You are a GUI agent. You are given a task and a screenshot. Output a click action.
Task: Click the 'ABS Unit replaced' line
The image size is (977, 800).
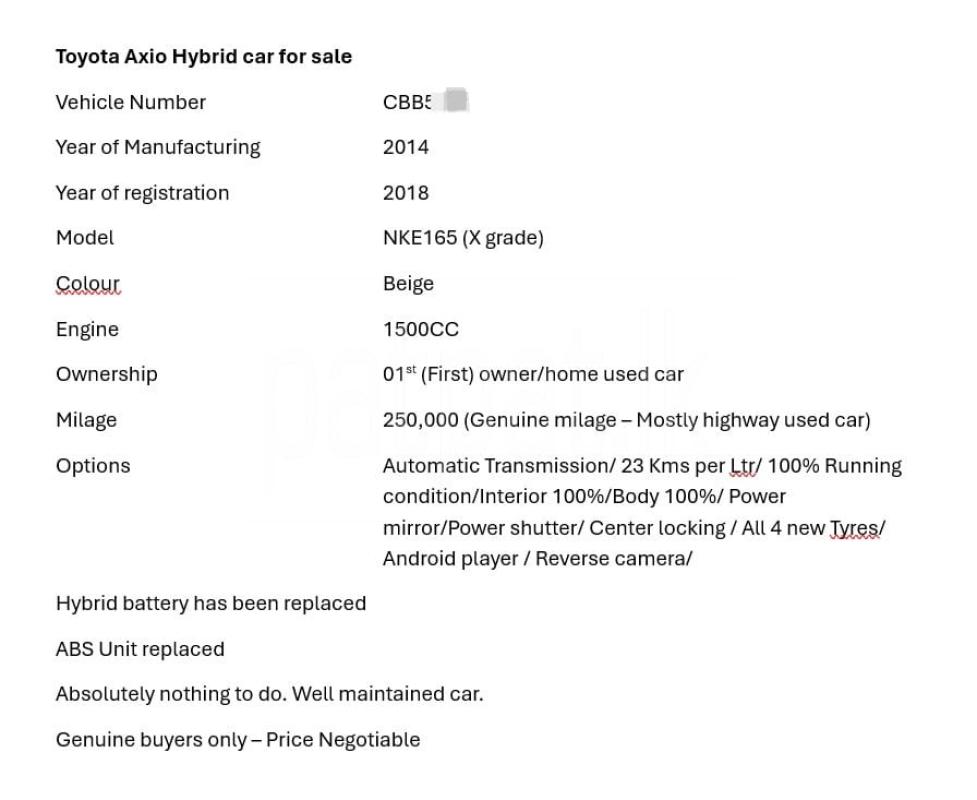pyautogui.click(x=140, y=649)
